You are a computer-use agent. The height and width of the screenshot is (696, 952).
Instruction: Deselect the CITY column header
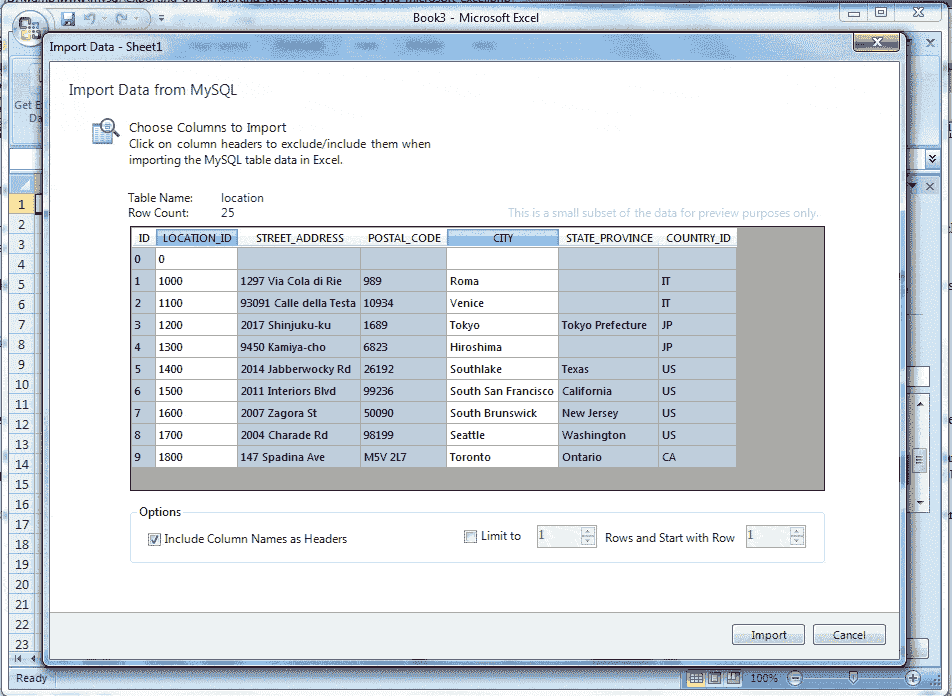502,237
